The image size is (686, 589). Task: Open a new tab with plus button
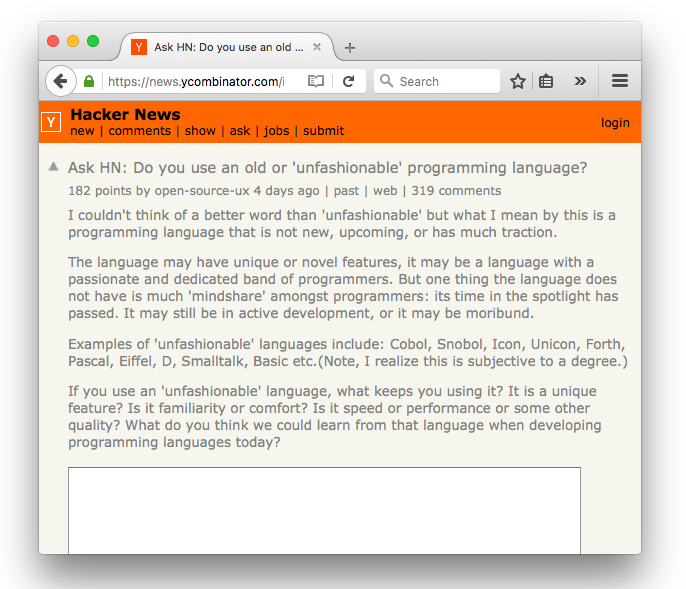(350, 47)
